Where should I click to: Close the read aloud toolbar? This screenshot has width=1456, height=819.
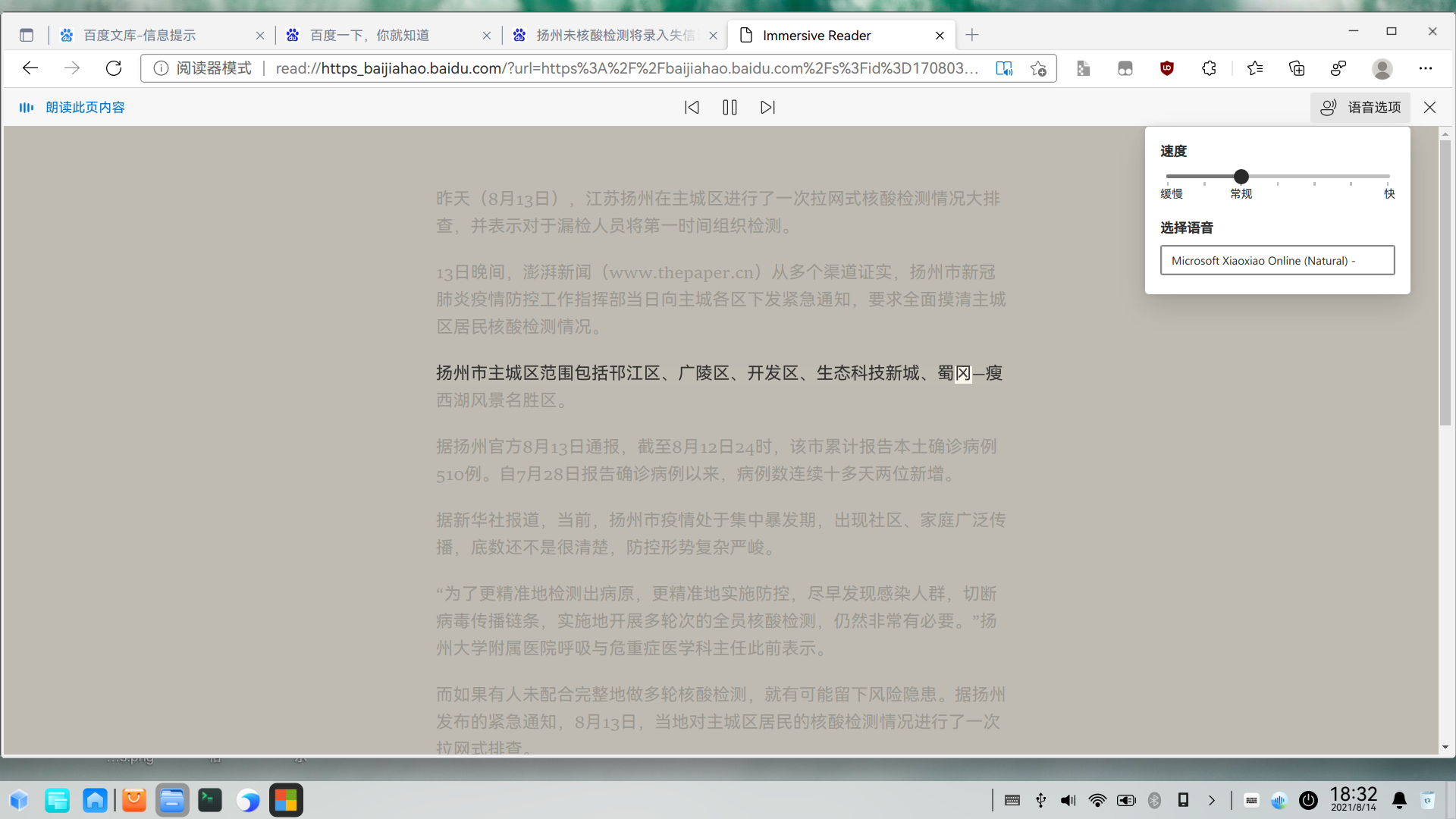click(1429, 108)
